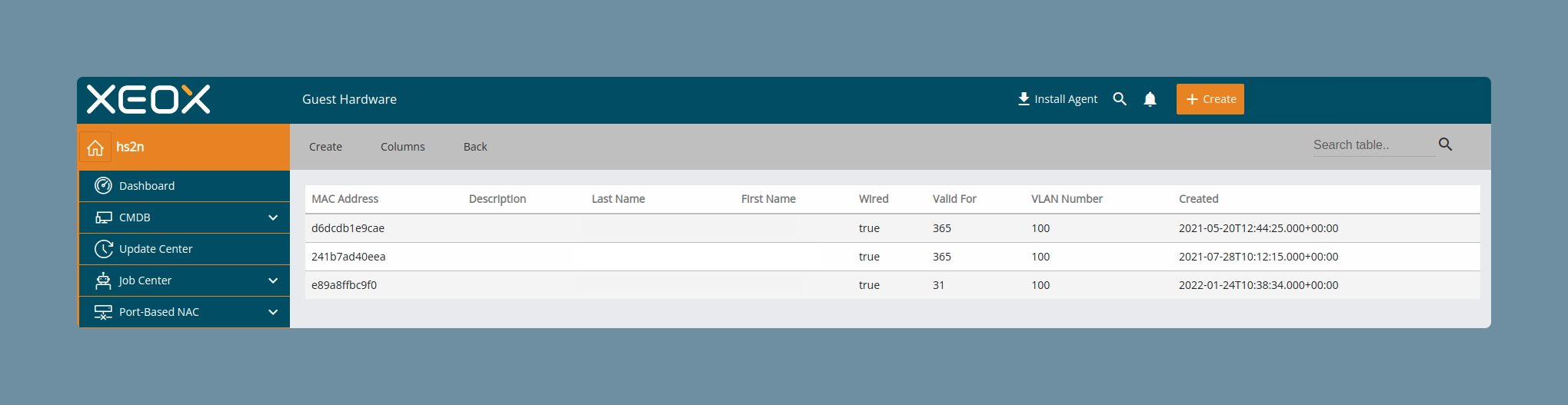This screenshot has height=405, width=1568.
Task: Click created date 2022-01-24T10:38:34
Action: pos(1258,285)
